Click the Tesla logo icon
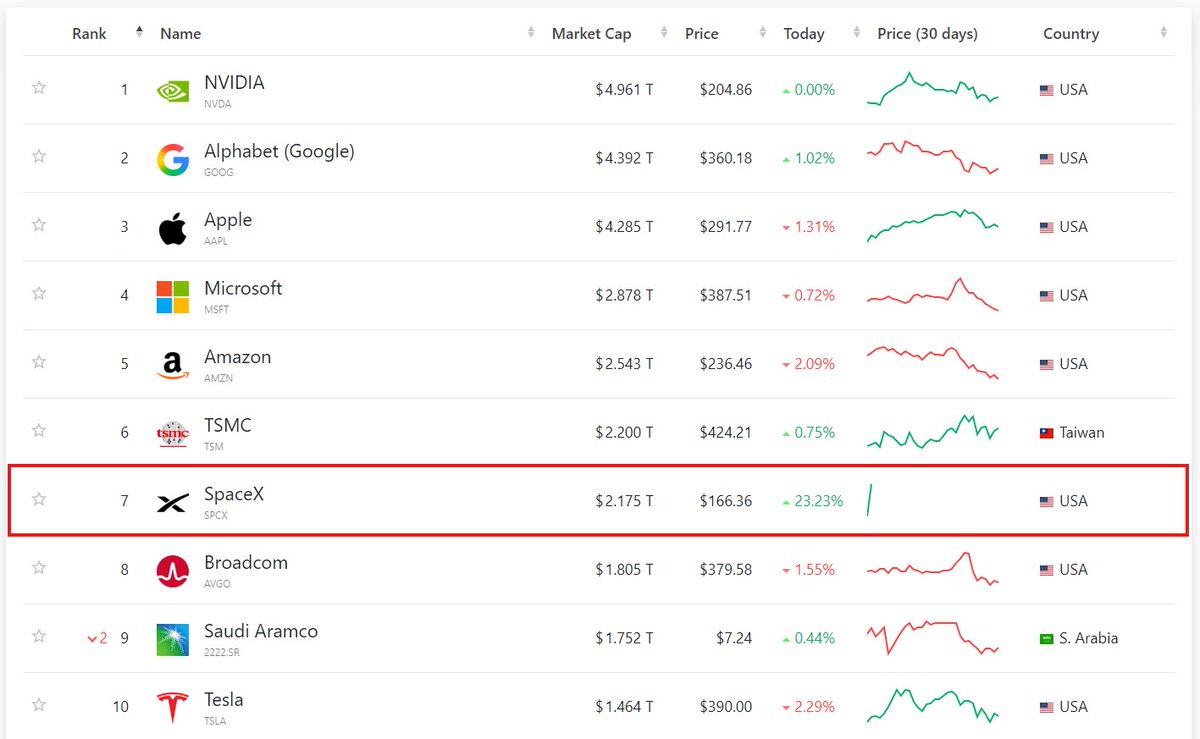The image size is (1200, 739). (172, 707)
